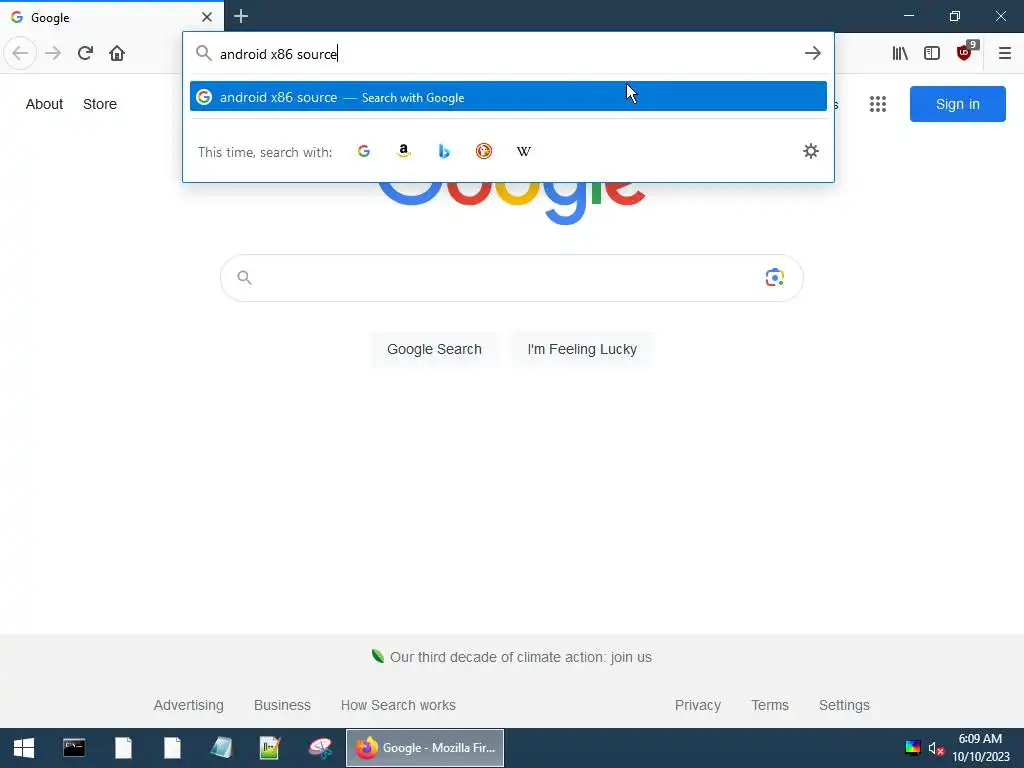The height and width of the screenshot is (768, 1024).
Task: Open the Store link
Action: 100,104
